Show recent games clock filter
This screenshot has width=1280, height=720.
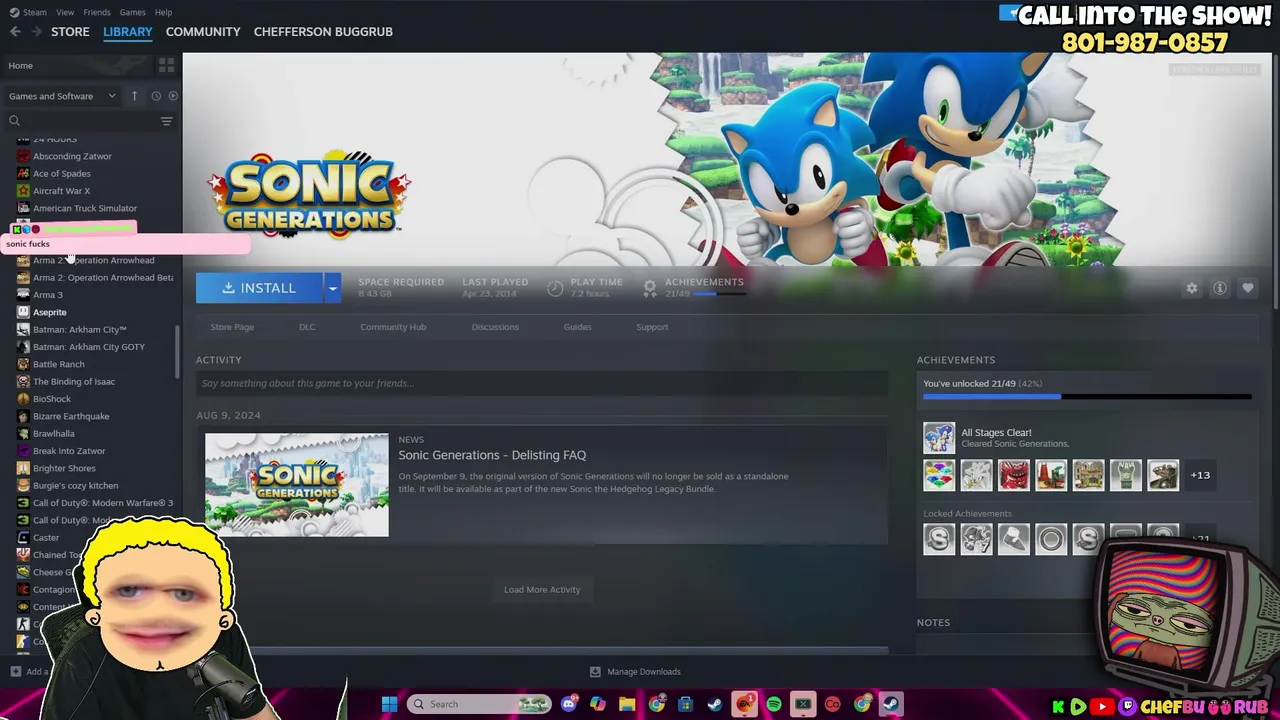point(156,96)
